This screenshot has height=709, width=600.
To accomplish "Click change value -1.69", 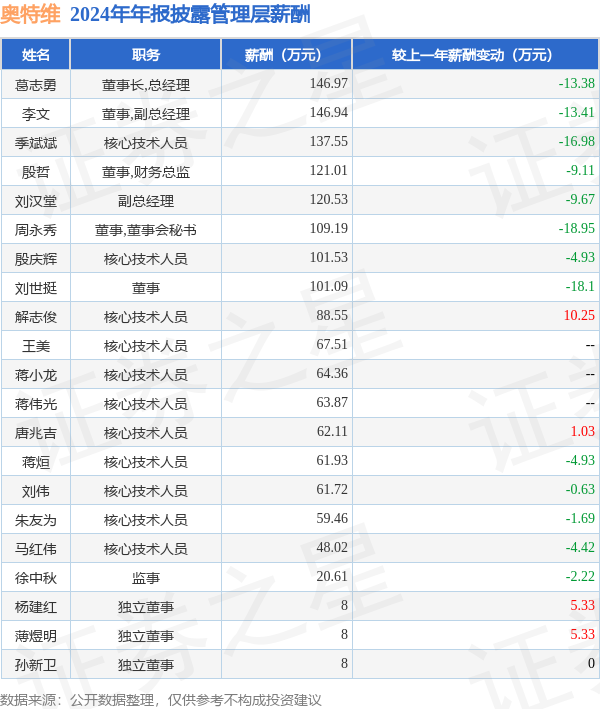I will click(580, 518).
